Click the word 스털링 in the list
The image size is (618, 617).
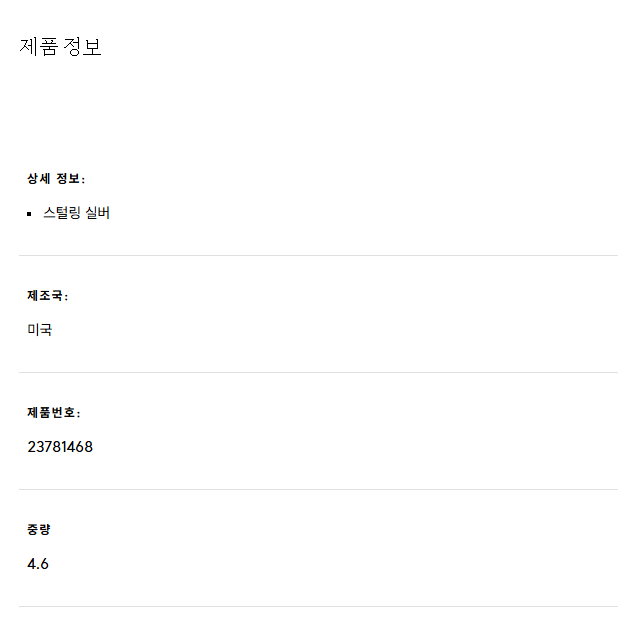[x=61, y=213]
